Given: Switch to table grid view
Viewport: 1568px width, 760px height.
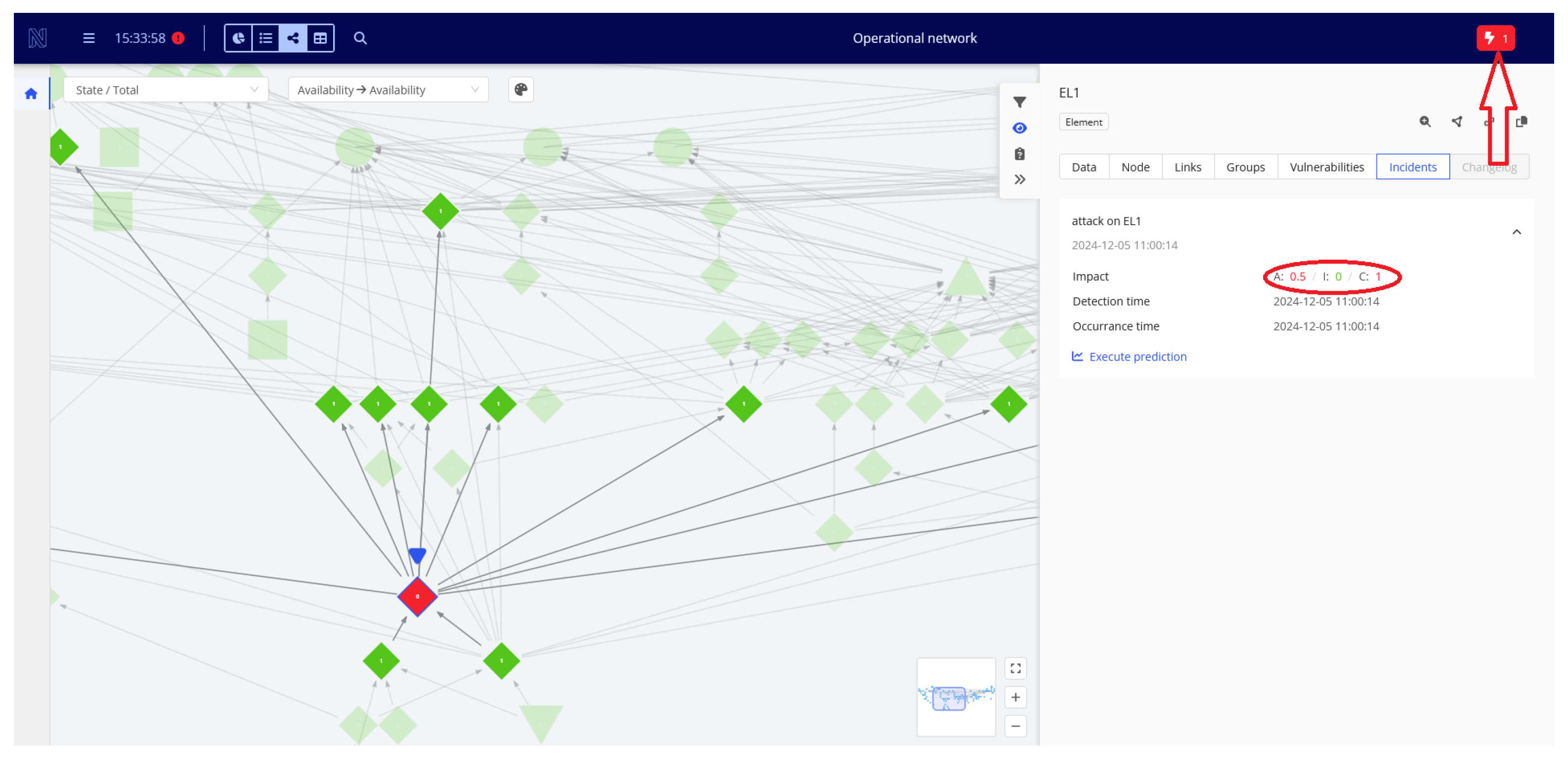Looking at the screenshot, I should coord(320,38).
